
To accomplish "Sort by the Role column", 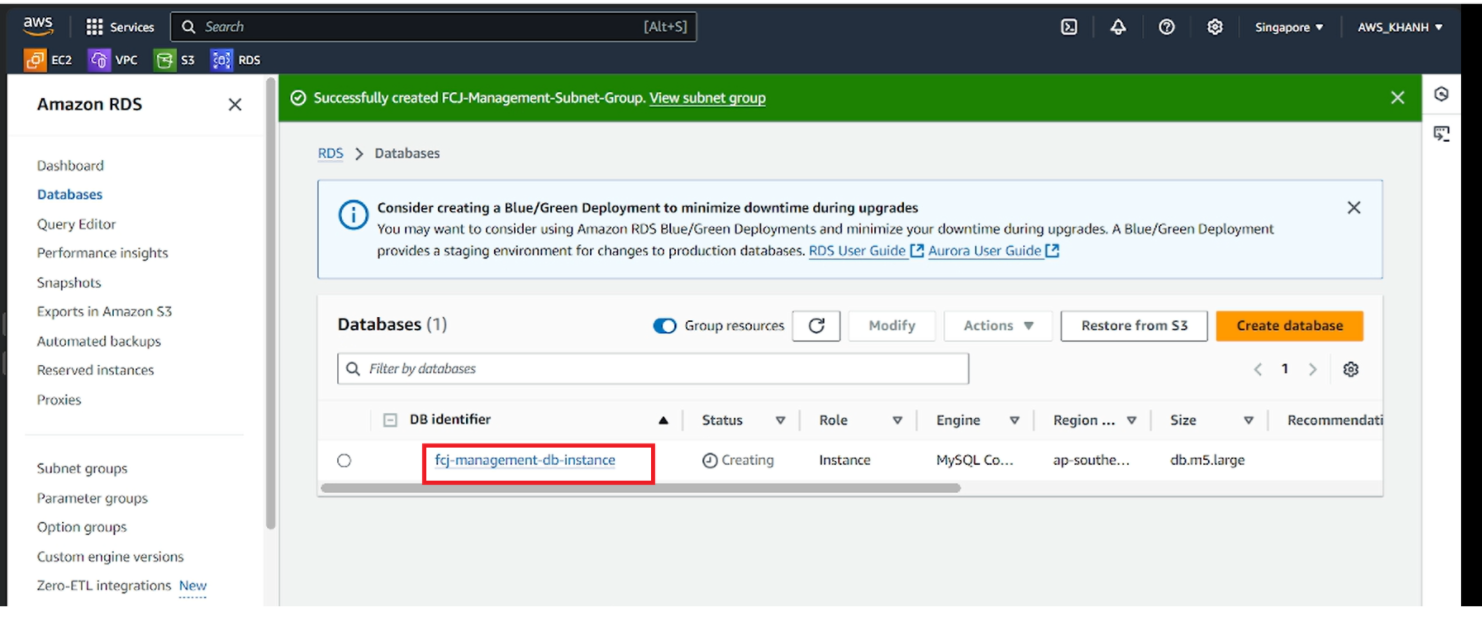I will click(x=897, y=421).
